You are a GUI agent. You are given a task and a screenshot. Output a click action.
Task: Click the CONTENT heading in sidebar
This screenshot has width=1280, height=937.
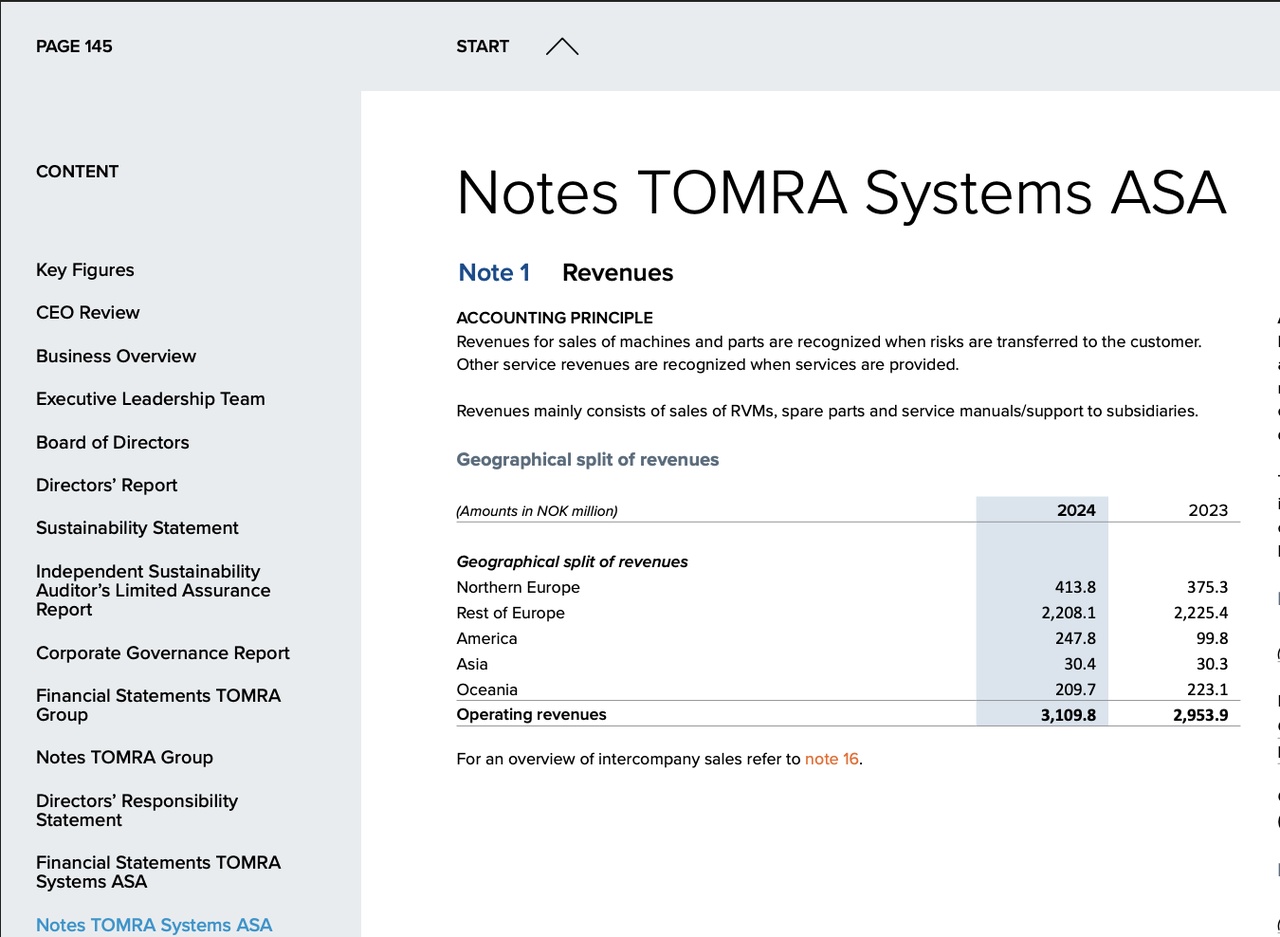[77, 171]
